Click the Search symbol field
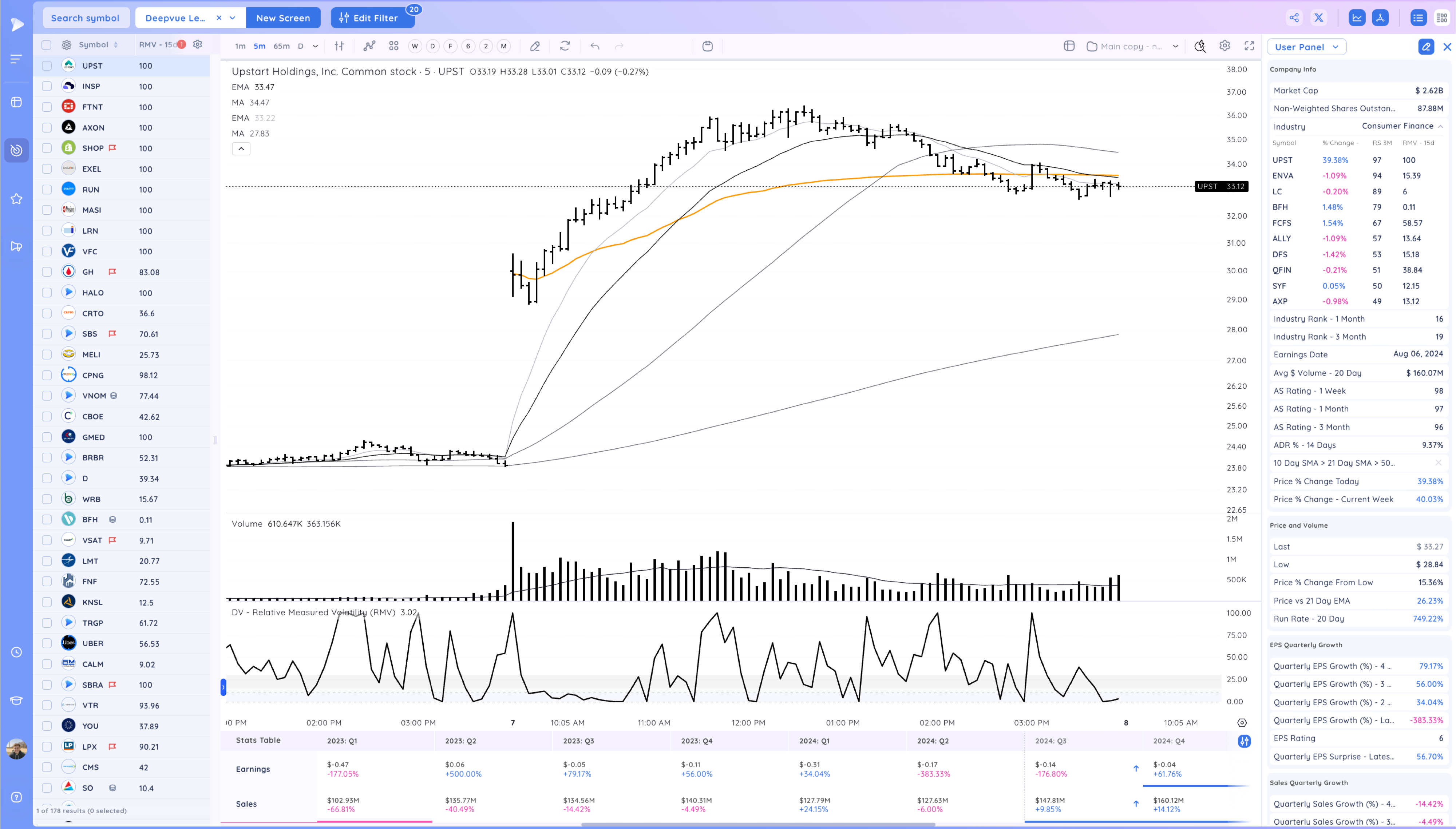Viewport: 1456px width, 829px height. pos(86,18)
